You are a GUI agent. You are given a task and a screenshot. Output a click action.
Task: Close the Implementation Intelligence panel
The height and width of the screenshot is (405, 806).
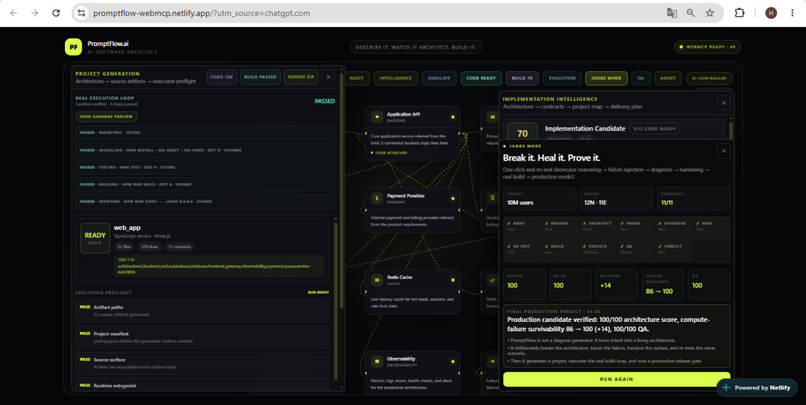point(723,103)
